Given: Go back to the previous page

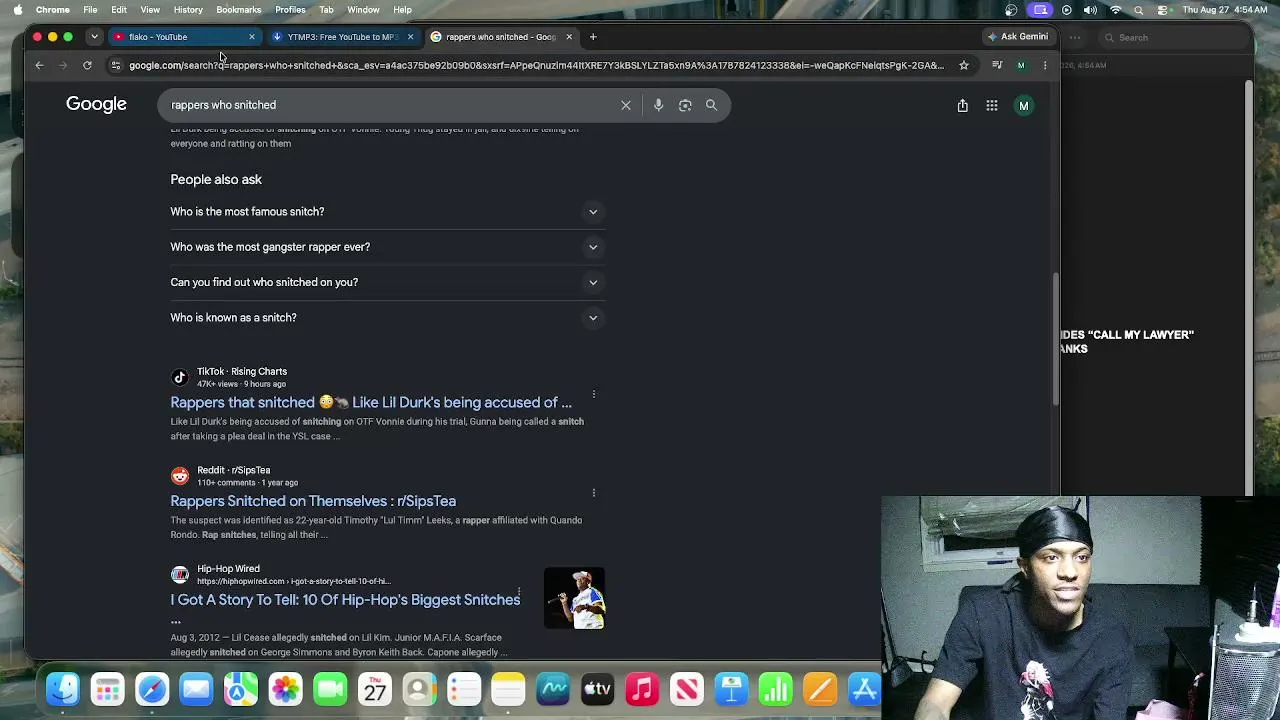Looking at the screenshot, I should [x=39, y=65].
